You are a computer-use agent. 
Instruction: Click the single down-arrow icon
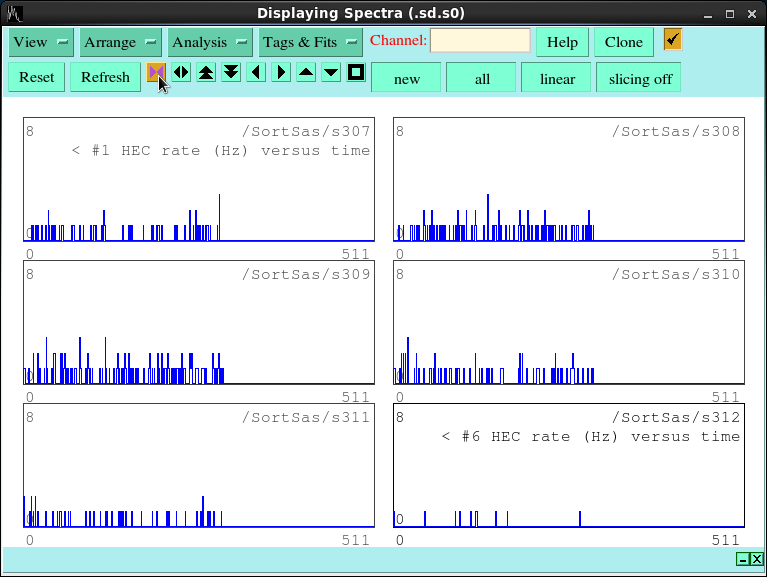pos(331,73)
